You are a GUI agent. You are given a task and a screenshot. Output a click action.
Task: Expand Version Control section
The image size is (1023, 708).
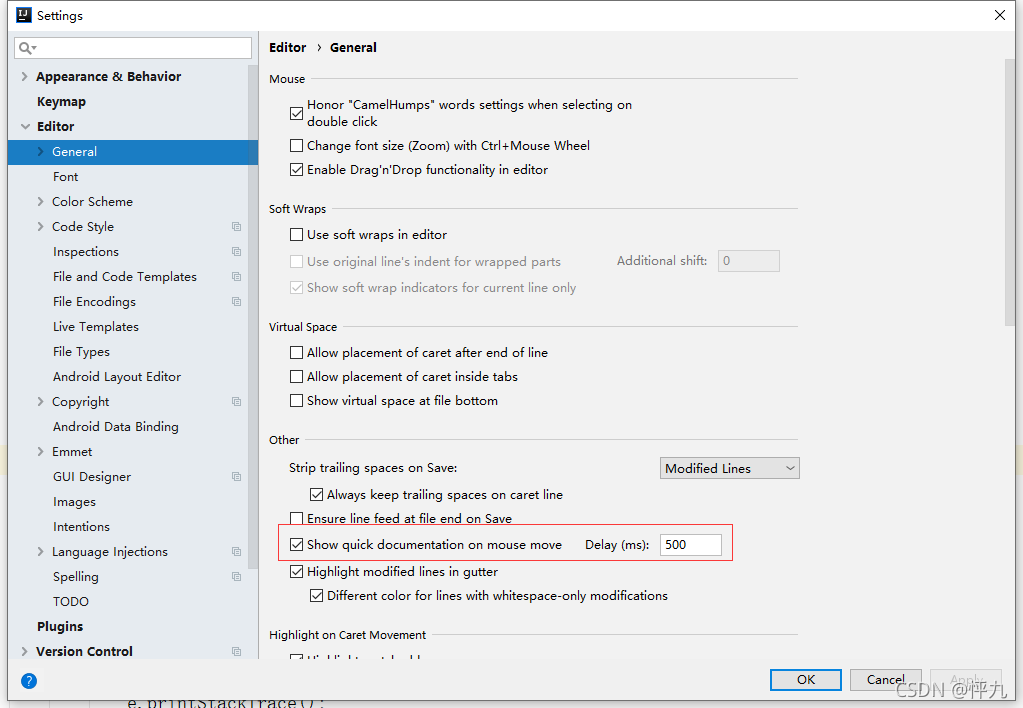pos(24,652)
